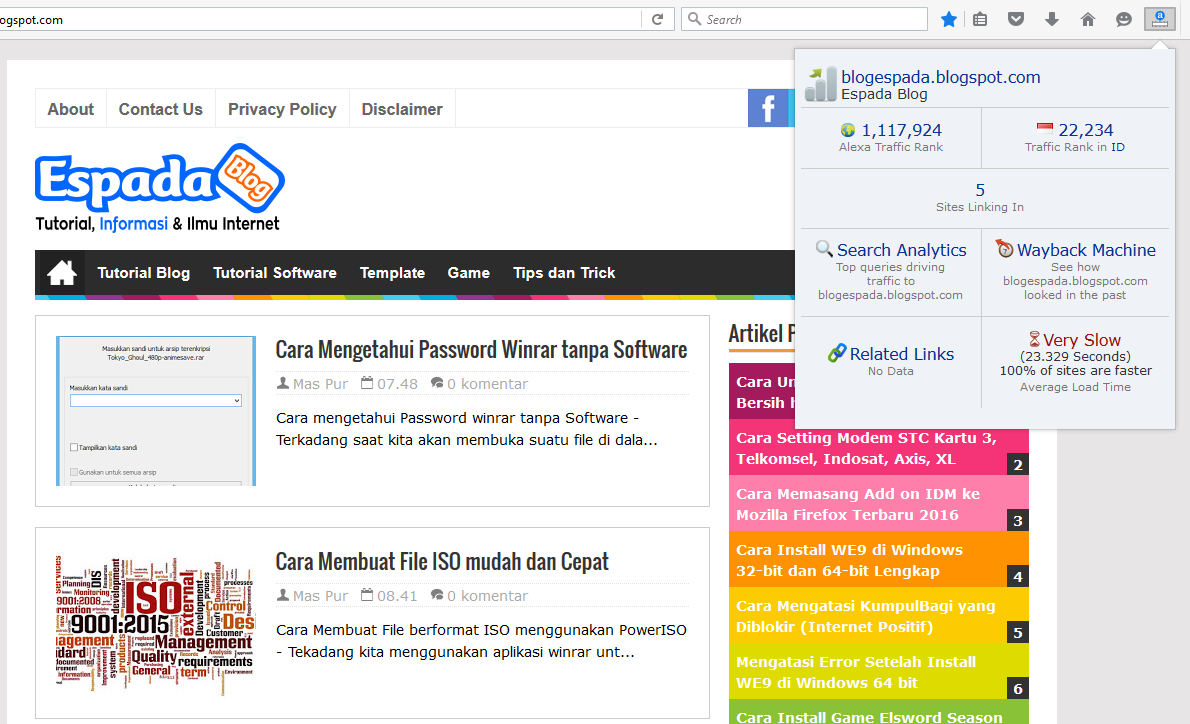
Task: Open the Downloads arrow icon
Action: (1051, 18)
